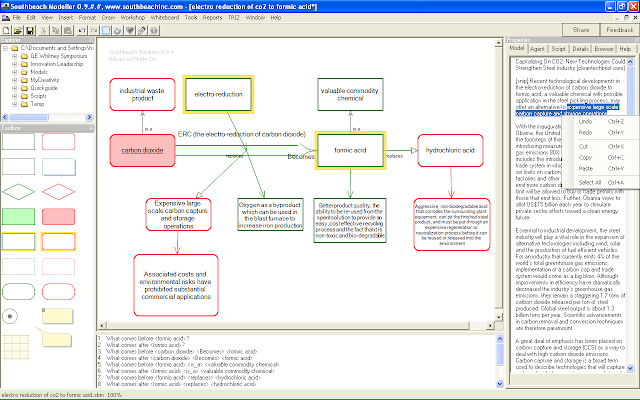Choose Paste from the context menu

pyautogui.click(x=601, y=169)
